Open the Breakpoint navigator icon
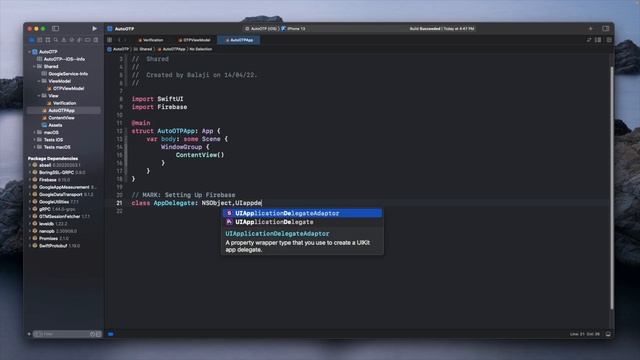Viewport: 640px width, 360px height. [x=87, y=40]
